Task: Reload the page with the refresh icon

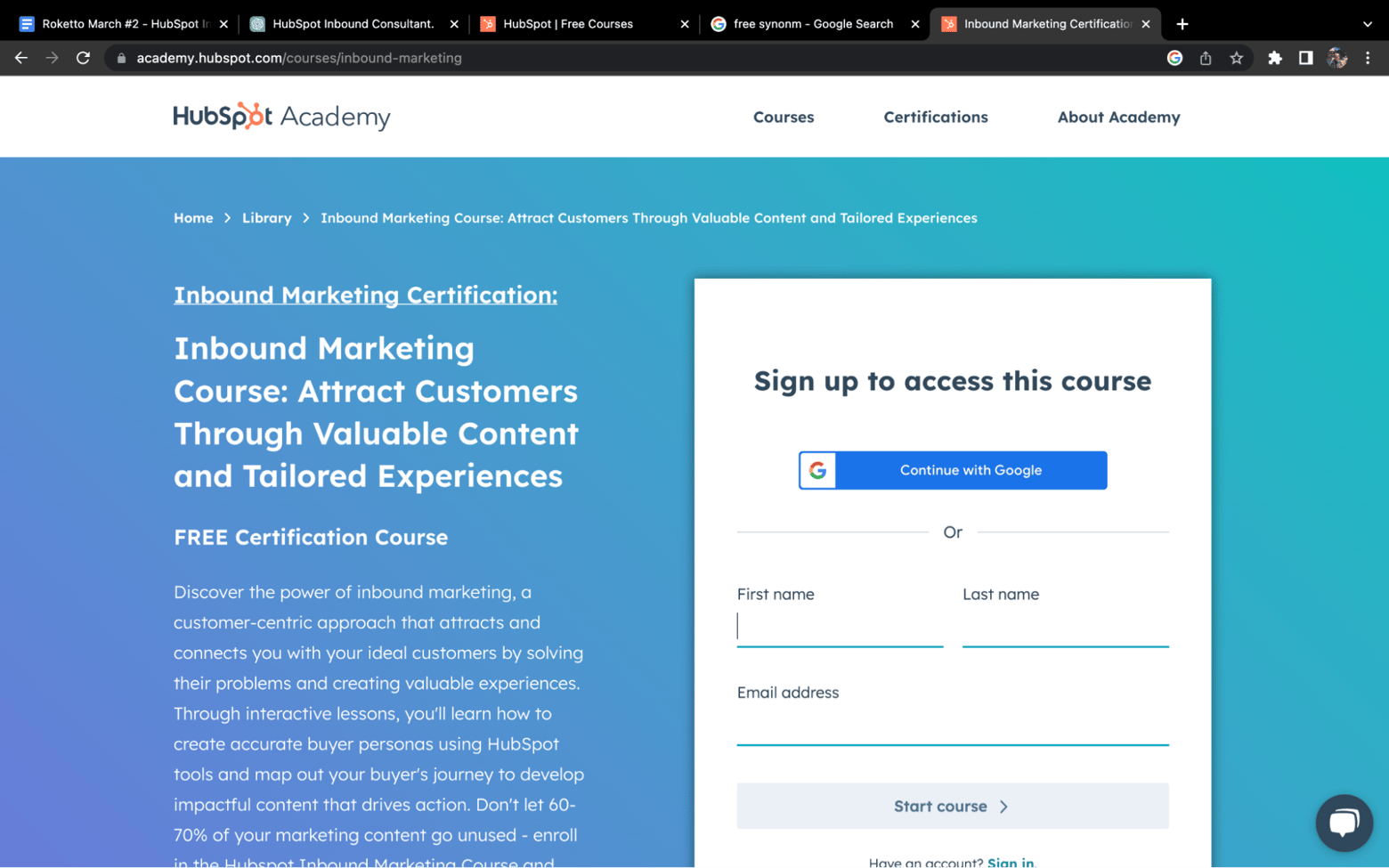Action: [83, 58]
